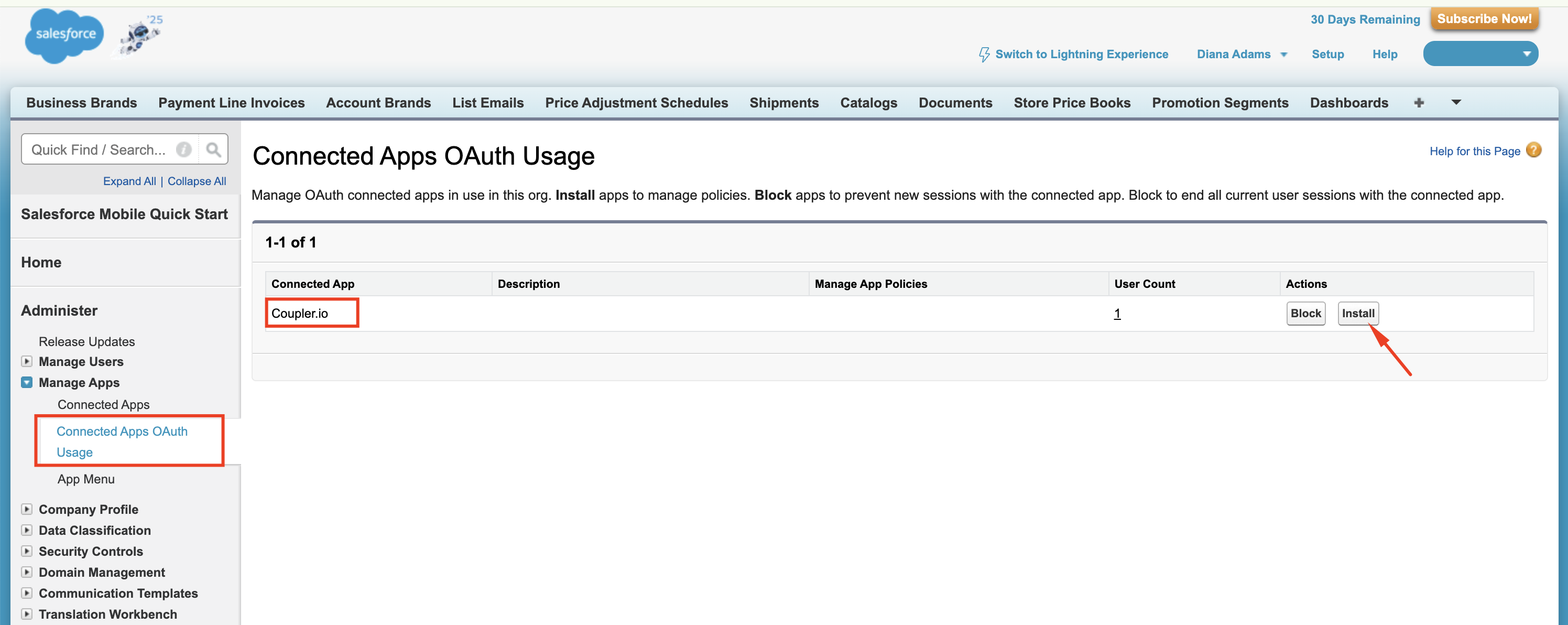
Task: Expand the Company Profile section
Action: 27,509
